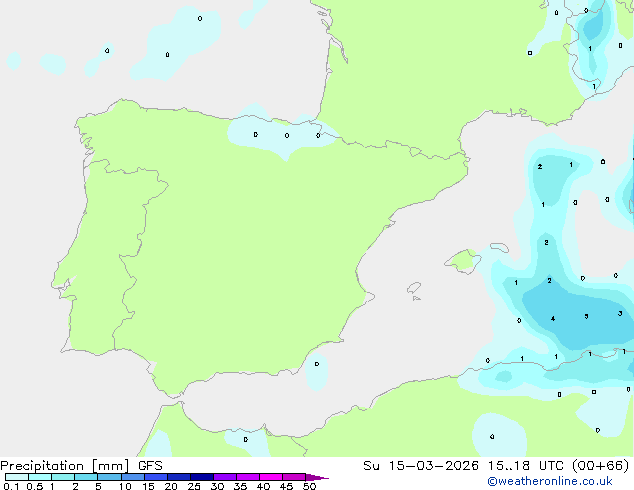Click the "45" legend scale label
Viewport: 634px width, 490px height.
tap(286, 486)
